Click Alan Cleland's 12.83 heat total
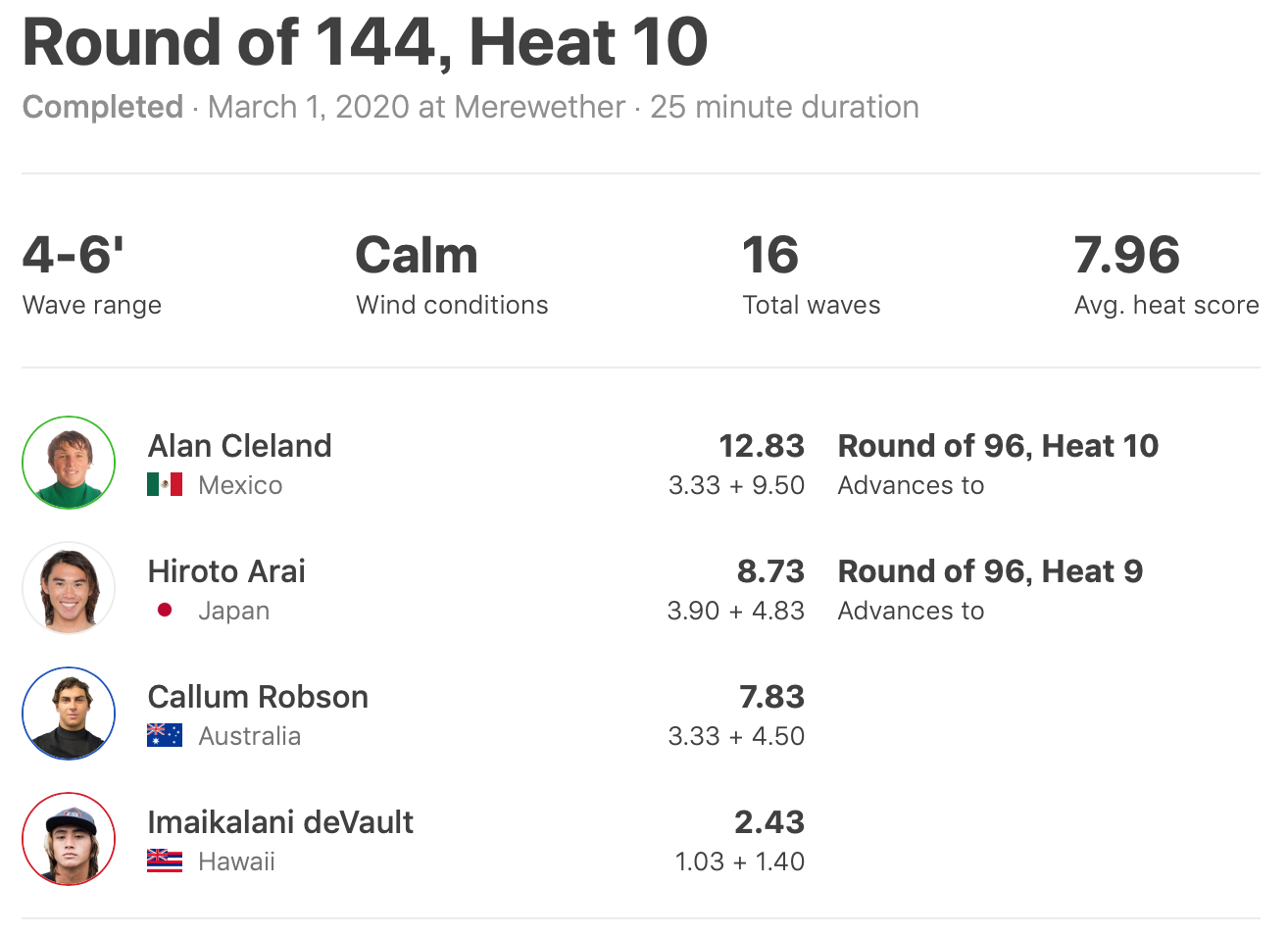1288x935 pixels. point(762,446)
